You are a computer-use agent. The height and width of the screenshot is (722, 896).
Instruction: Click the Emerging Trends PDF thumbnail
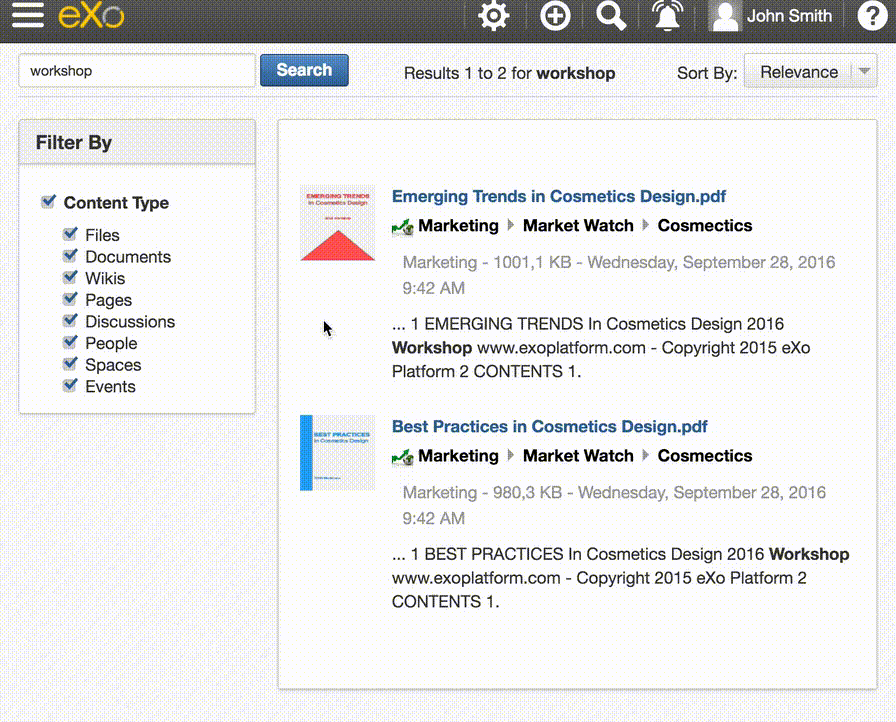coord(337,223)
